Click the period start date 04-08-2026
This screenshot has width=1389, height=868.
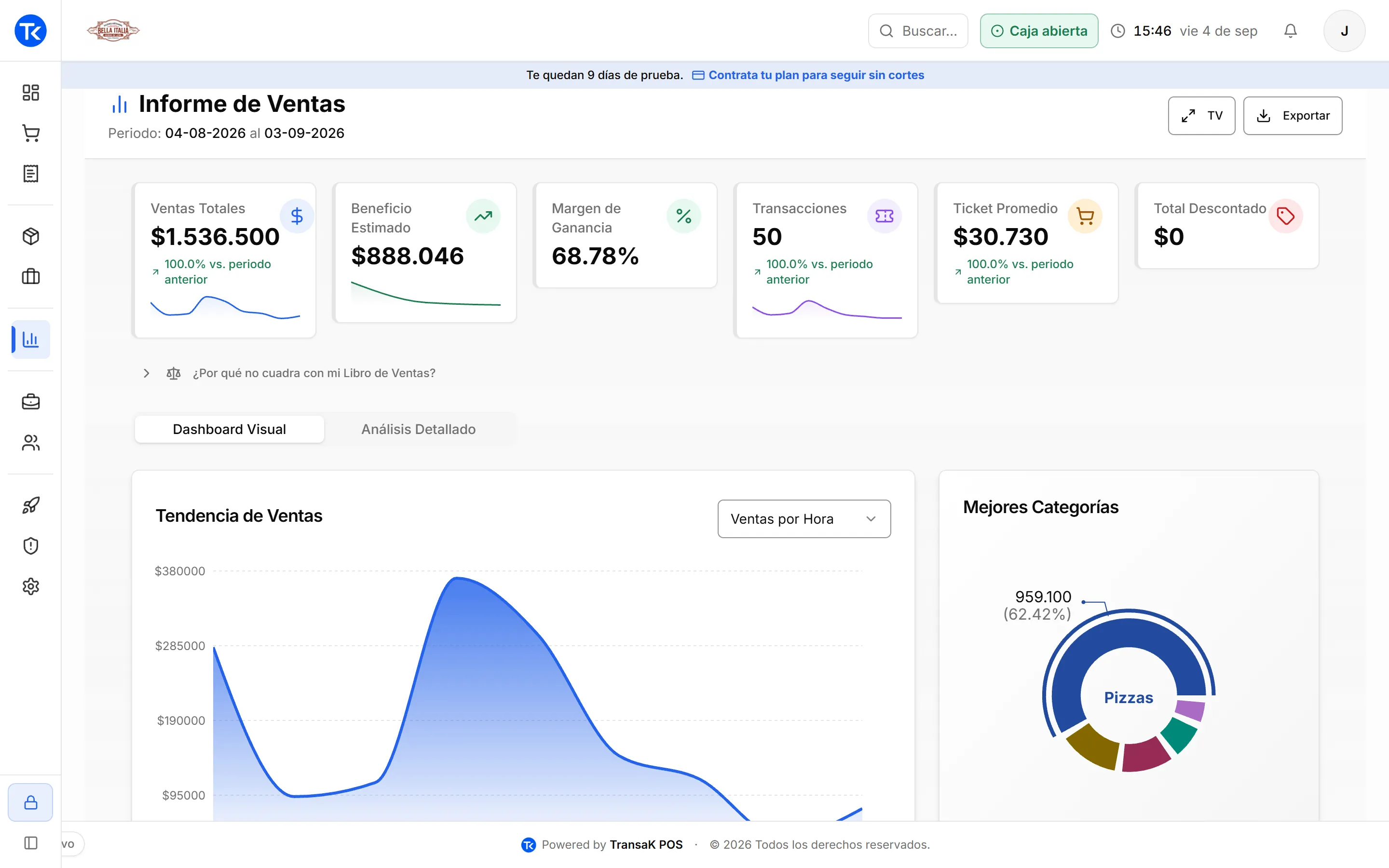pos(205,133)
